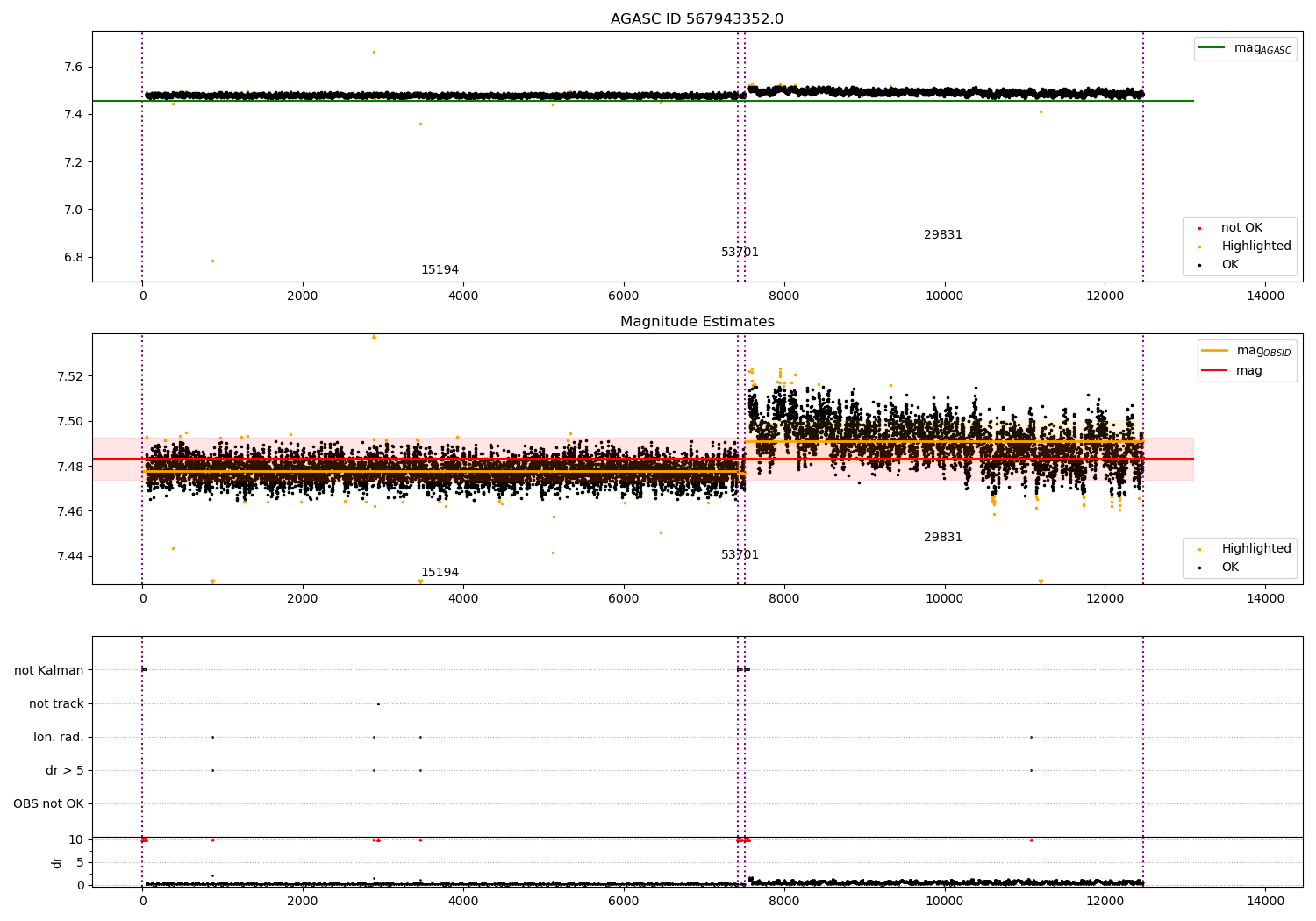Click the 7.44 y-axis tick label
The width and height of the screenshot is (1316, 921).
pyautogui.click(x=69, y=557)
